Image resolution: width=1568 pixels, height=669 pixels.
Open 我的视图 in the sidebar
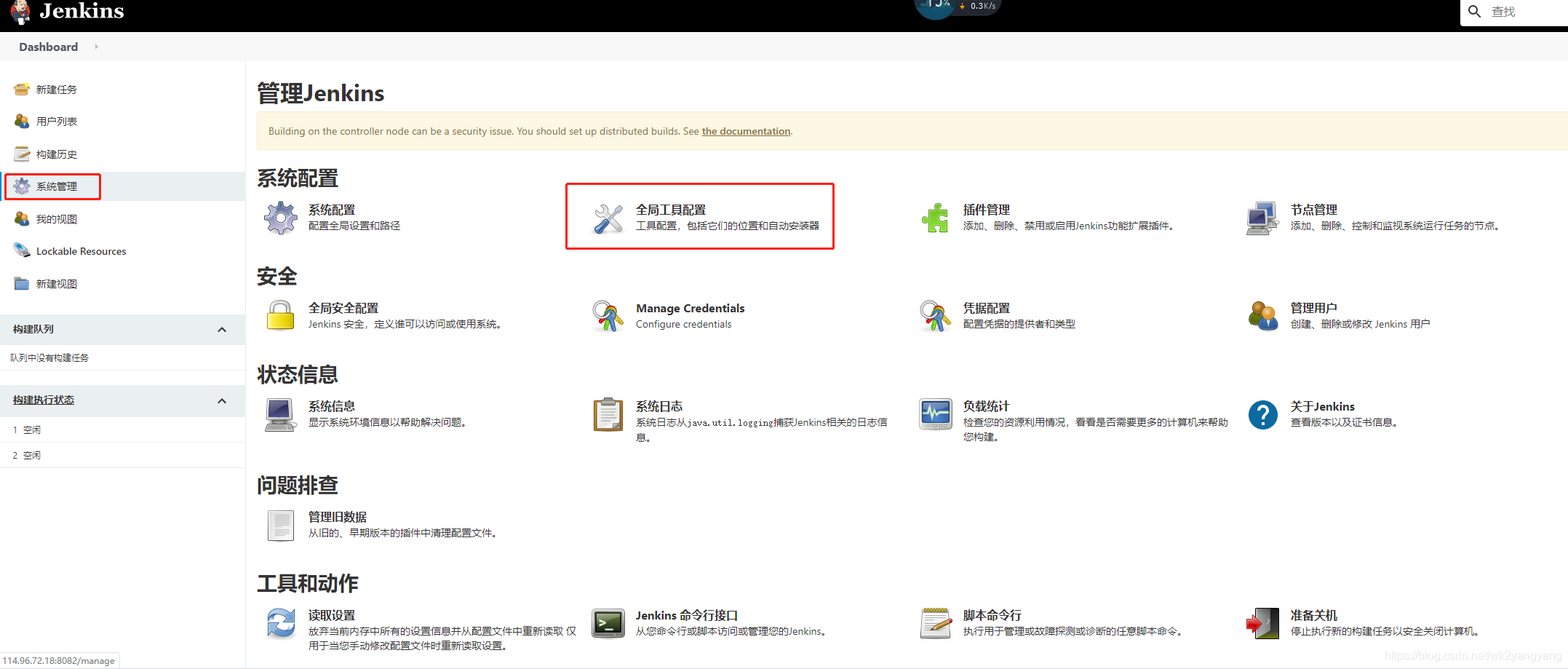pyautogui.click(x=56, y=219)
